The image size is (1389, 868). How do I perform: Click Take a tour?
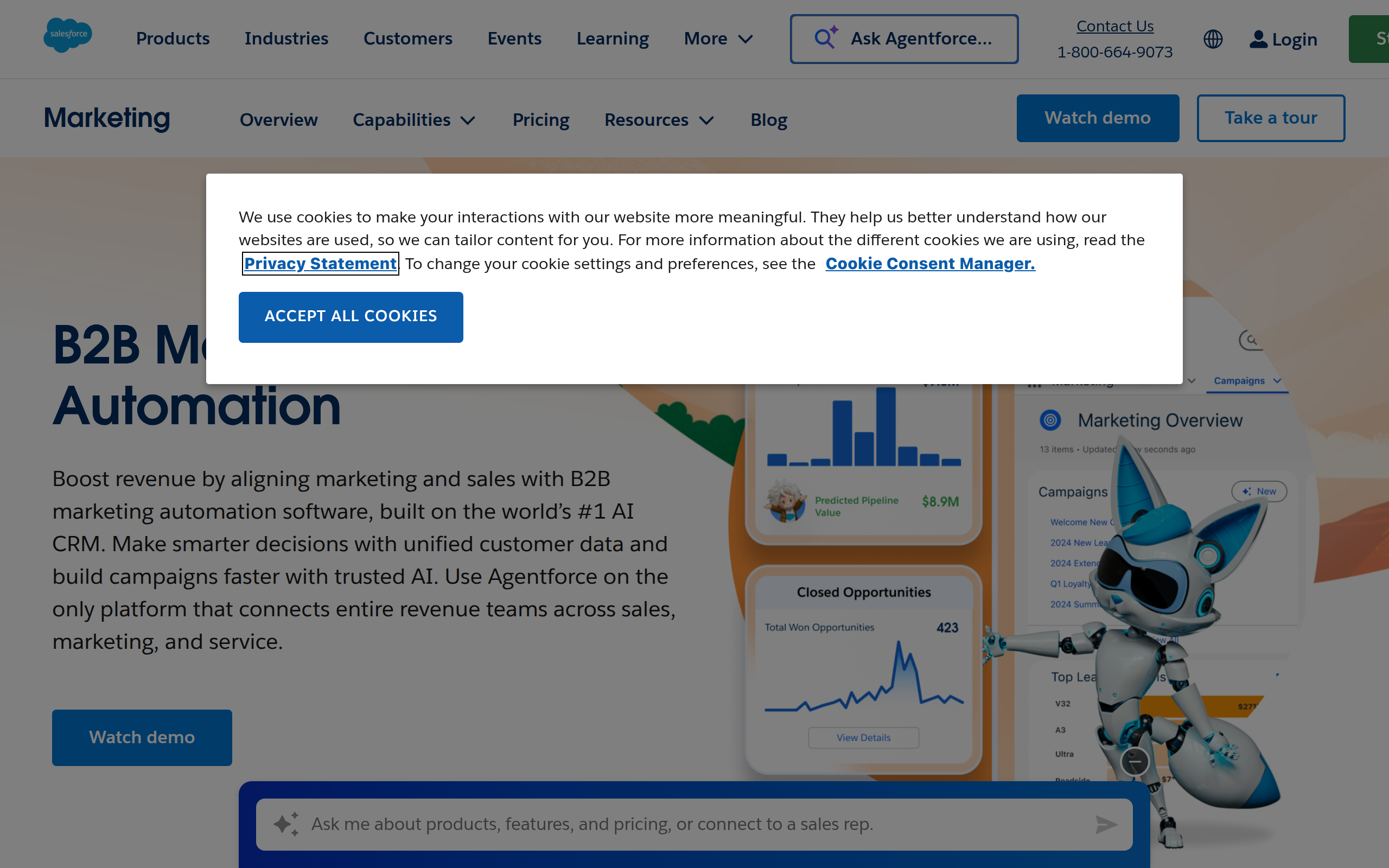[1270, 118]
